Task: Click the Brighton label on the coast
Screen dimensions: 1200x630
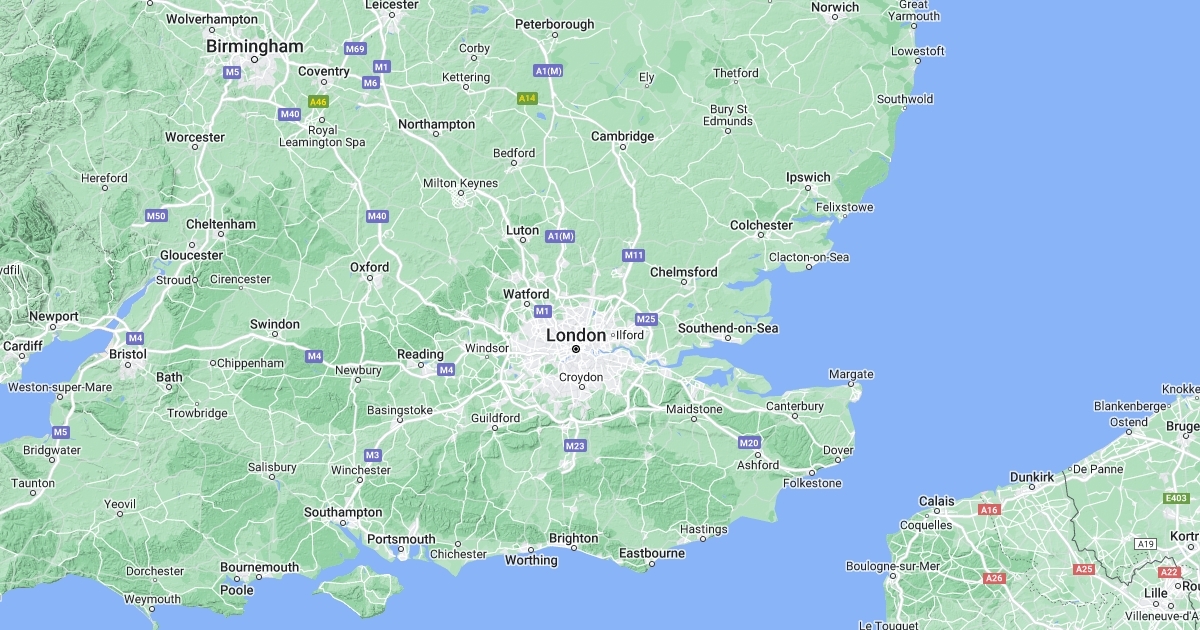Action: (x=574, y=538)
